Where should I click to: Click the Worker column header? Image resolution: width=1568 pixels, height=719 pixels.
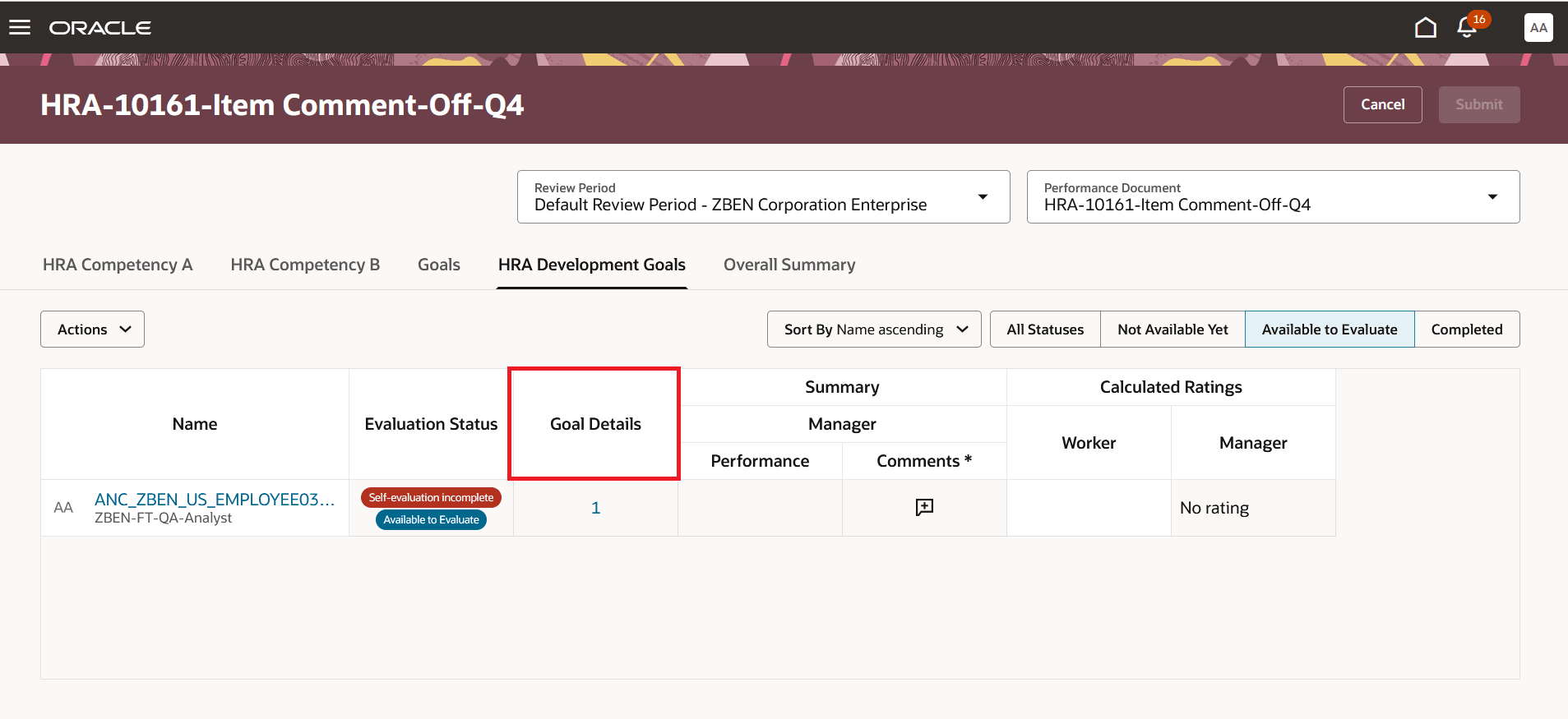tap(1089, 443)
